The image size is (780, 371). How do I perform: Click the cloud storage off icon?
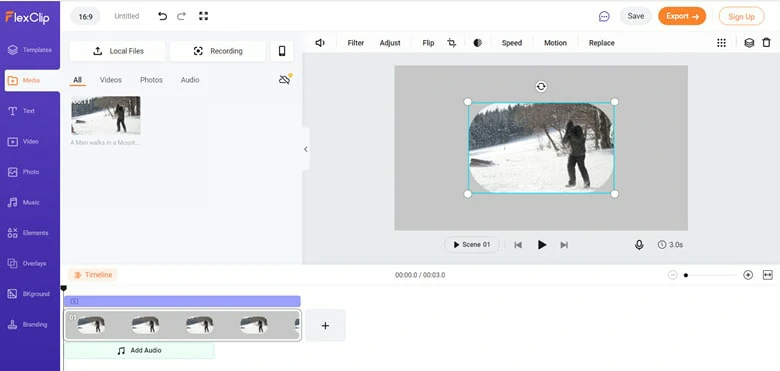285,80
